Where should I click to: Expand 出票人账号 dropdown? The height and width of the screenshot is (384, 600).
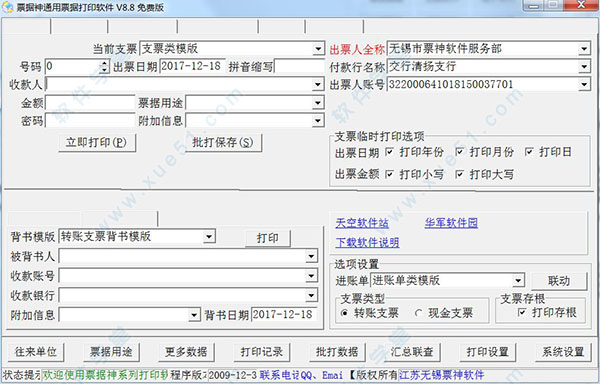(x=584, y=85)
